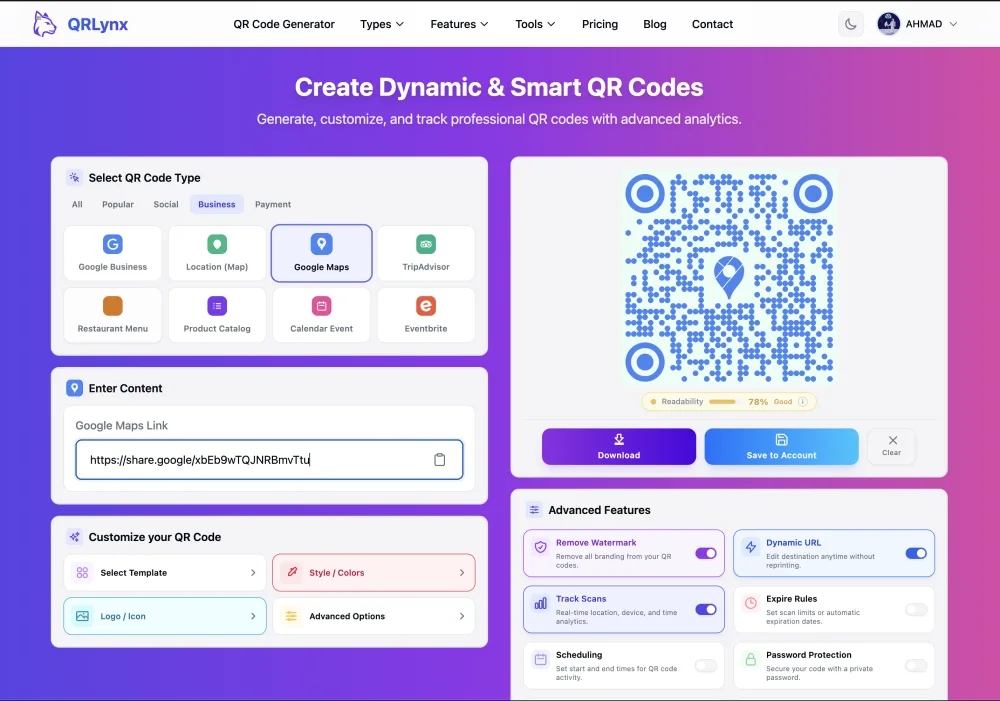Select the Business types tab
This screenshot has height=701, width=1000.
[x=217, y=204]
